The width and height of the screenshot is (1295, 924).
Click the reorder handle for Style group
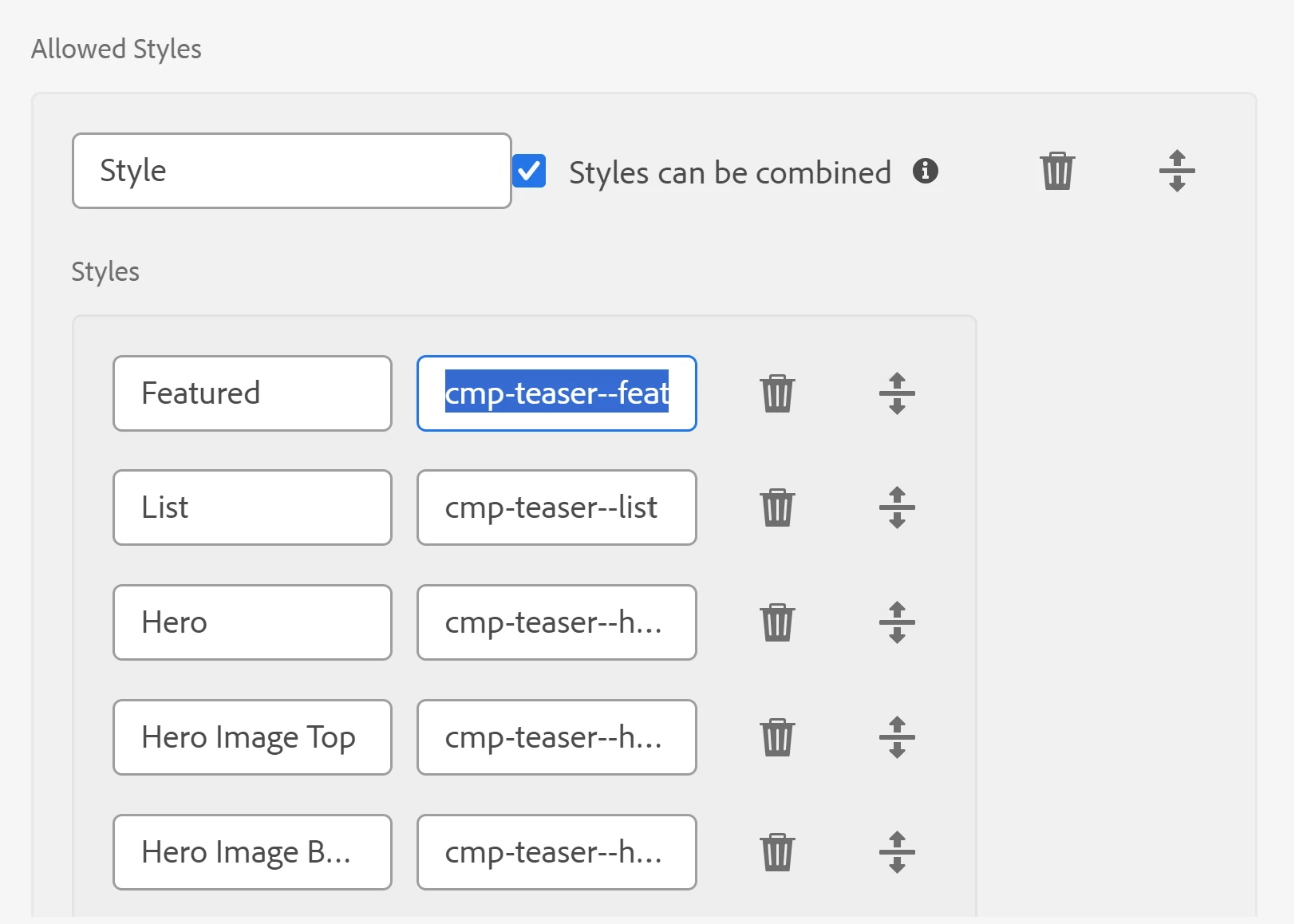(x=1176, y=171)
